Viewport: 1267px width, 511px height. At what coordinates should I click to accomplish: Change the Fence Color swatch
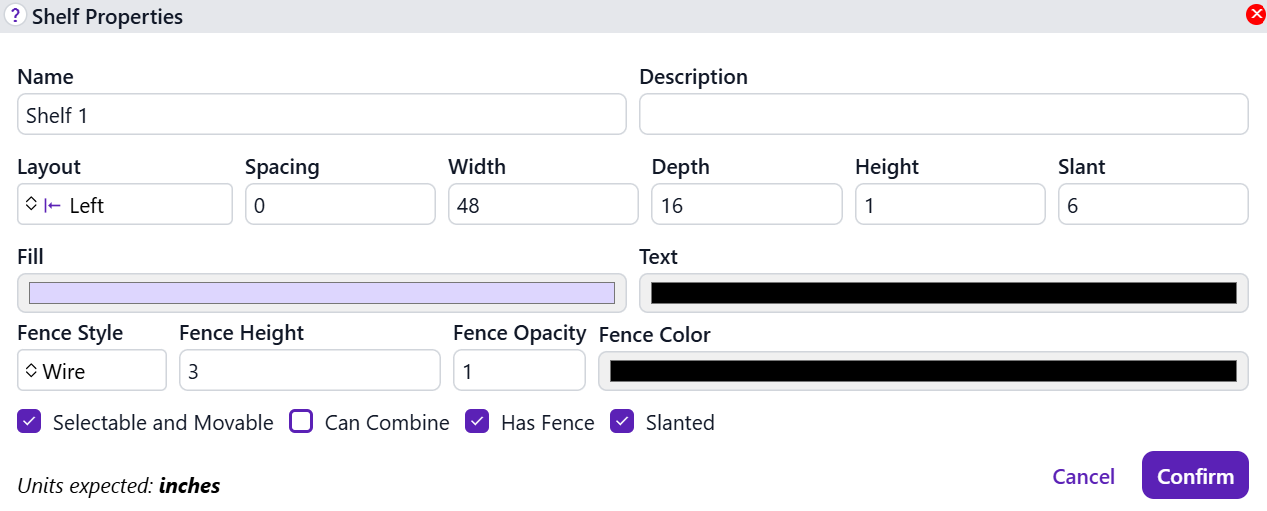pos(922,371)
